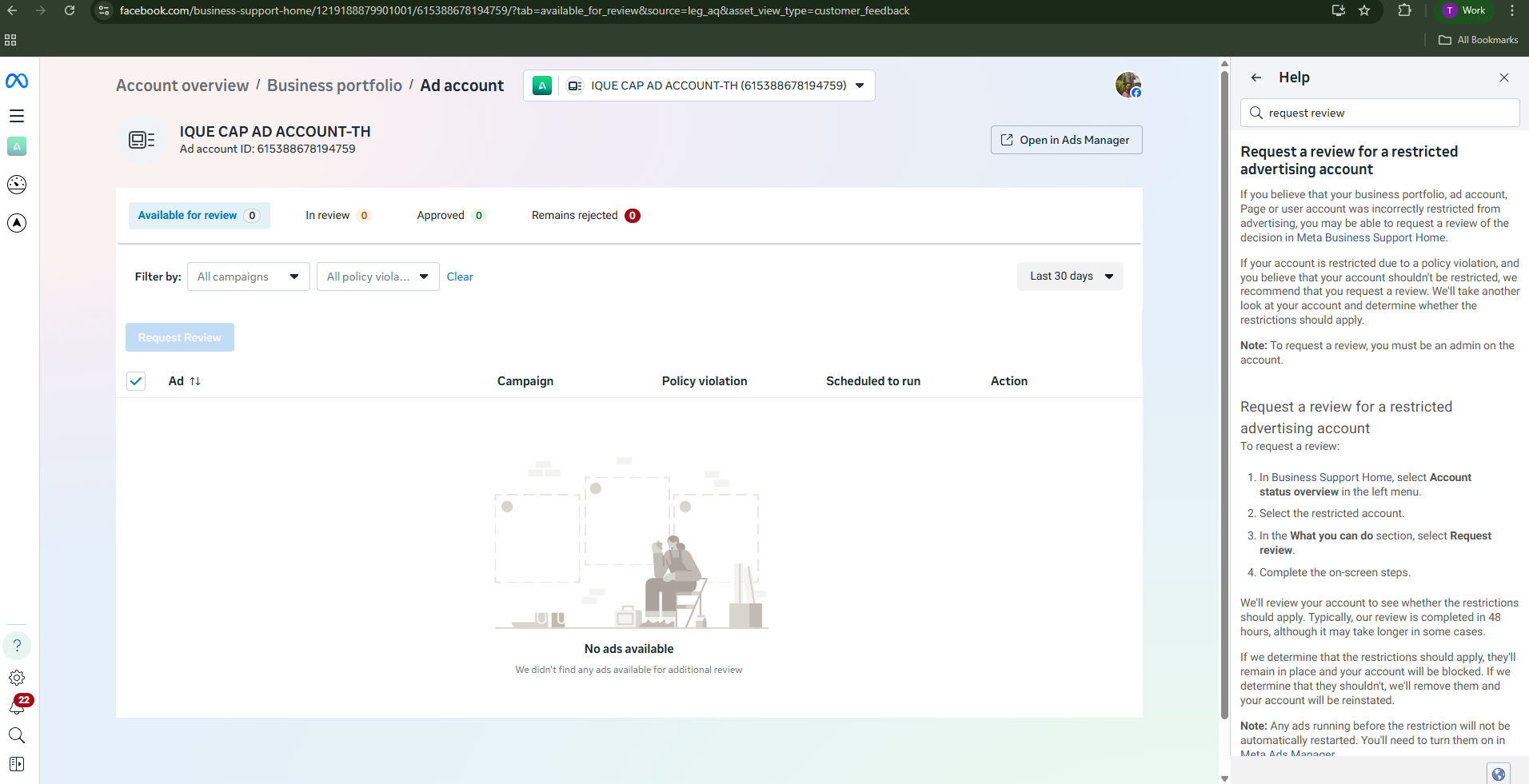Open the hamburger menu in sidebar
This screenshot has width=1529, height=784.
click(17, 116)
